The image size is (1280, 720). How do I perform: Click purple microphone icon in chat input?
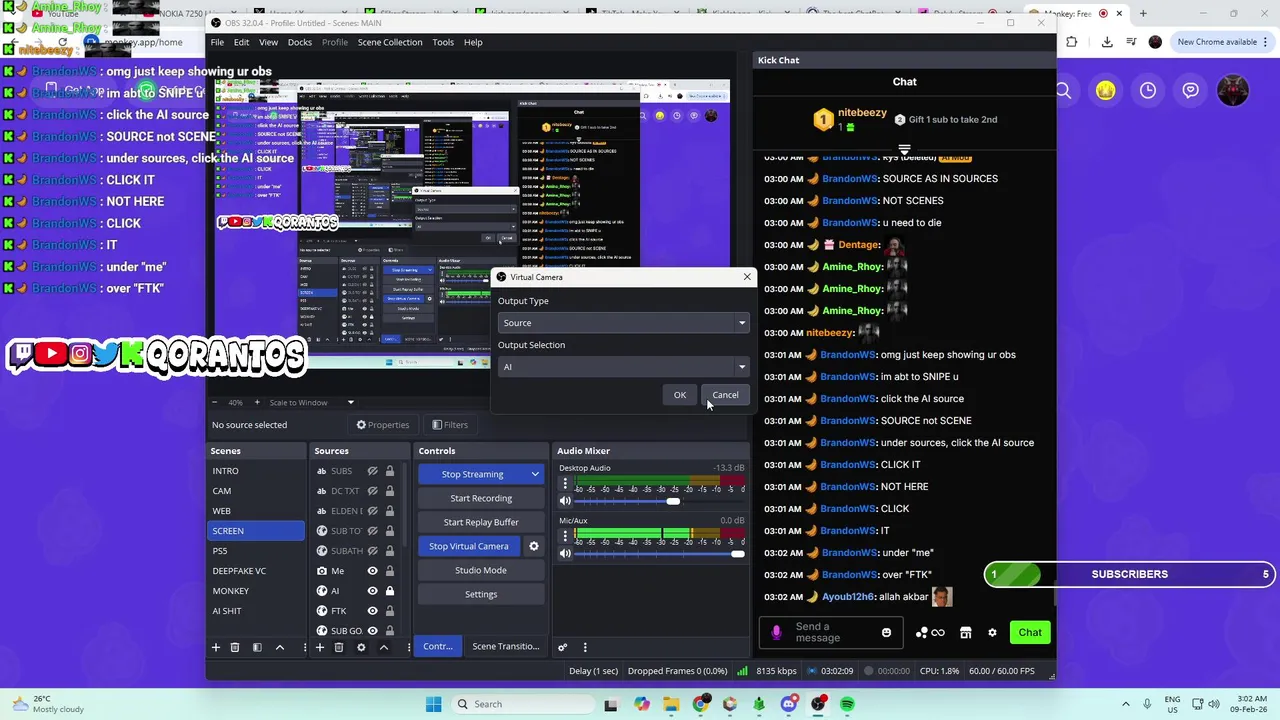click(777, 632)
